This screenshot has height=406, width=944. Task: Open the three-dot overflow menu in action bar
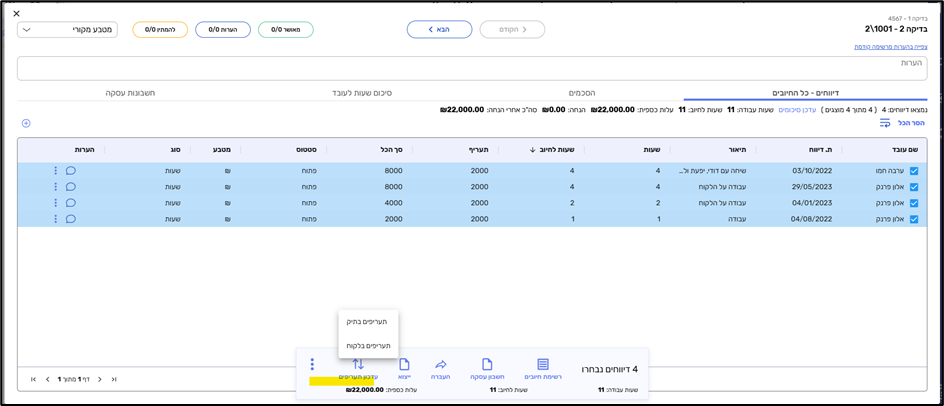pos(312,365)
